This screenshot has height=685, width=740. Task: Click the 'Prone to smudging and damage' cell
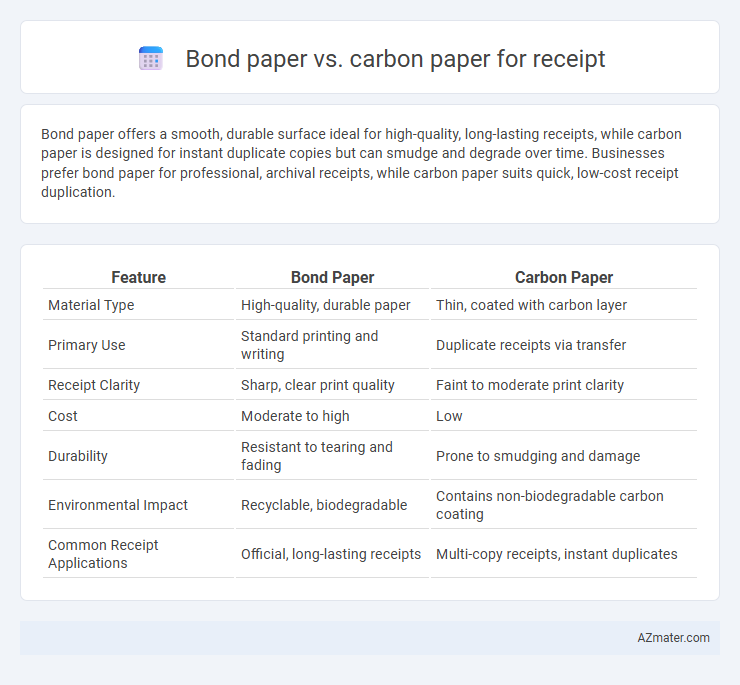[538, 456]
